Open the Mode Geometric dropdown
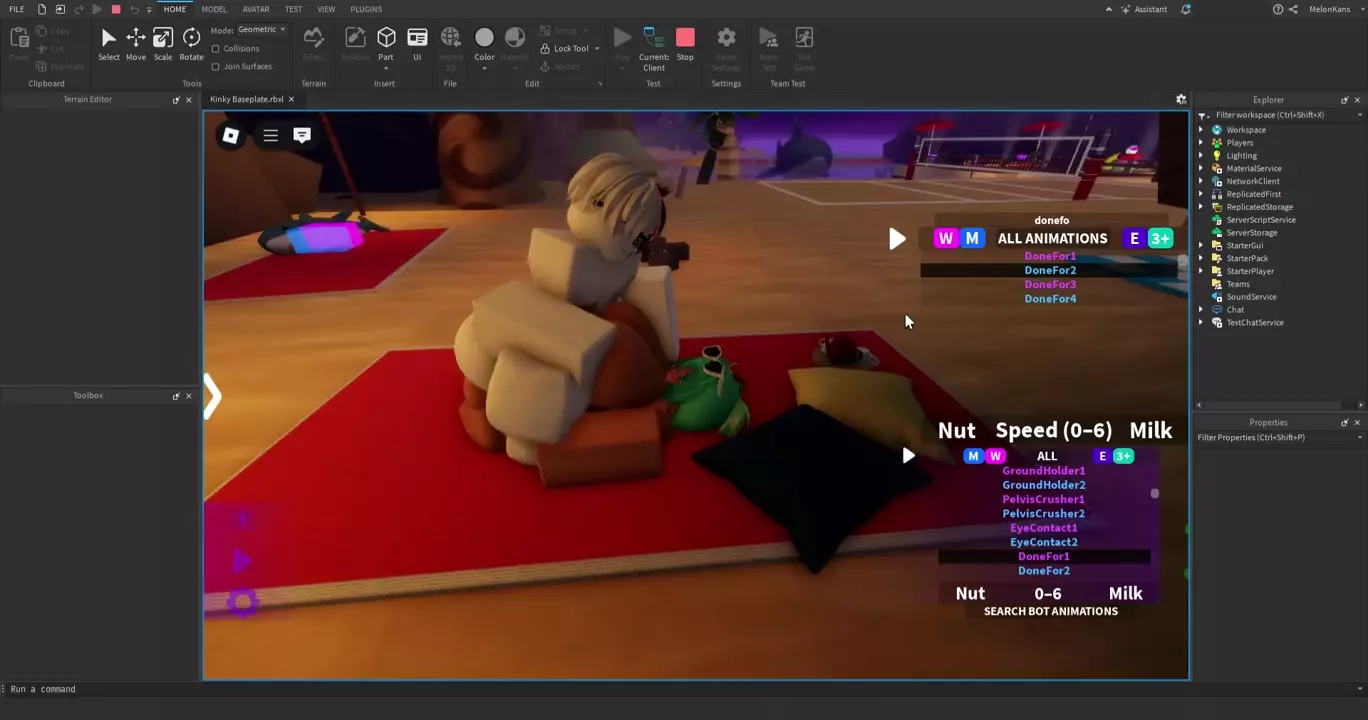 pos(261,30)
